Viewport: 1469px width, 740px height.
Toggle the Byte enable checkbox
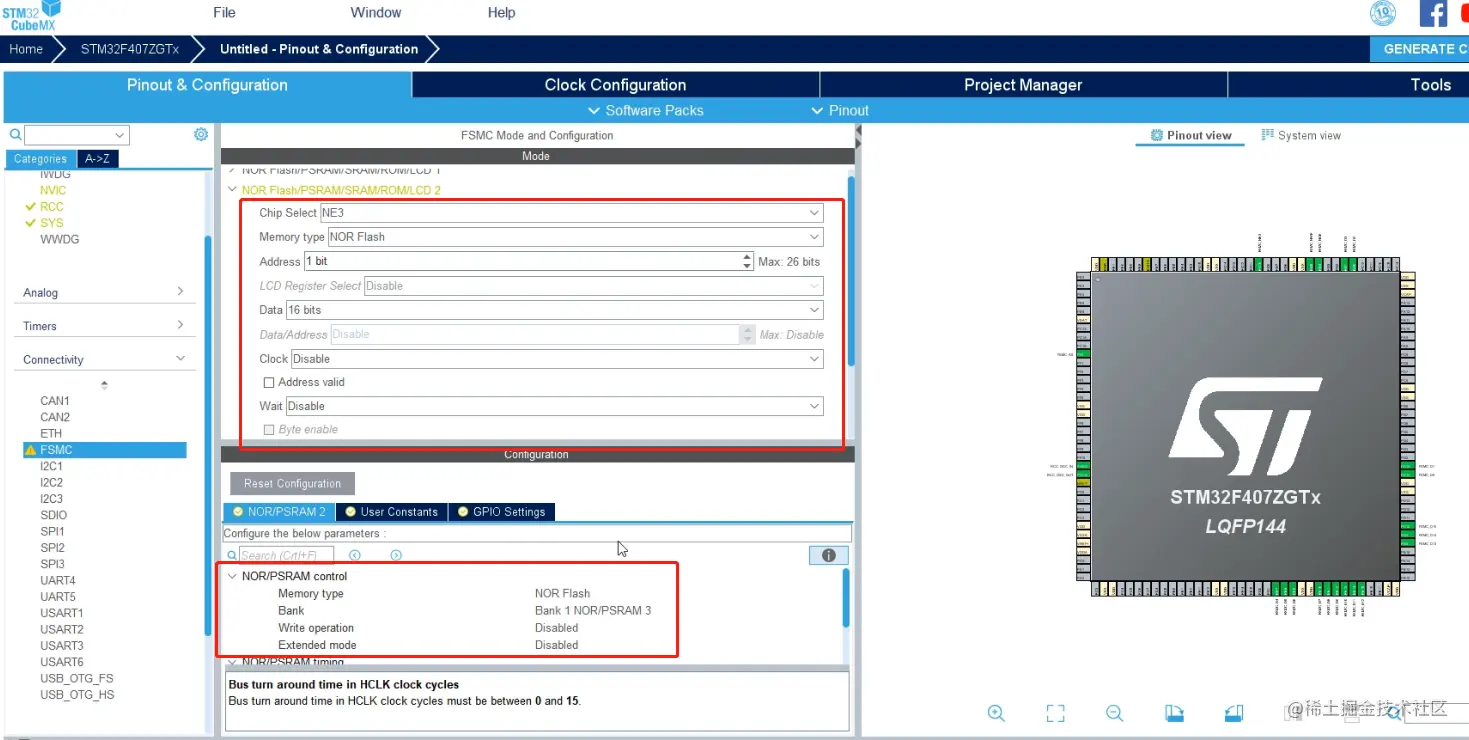[268, 429]
